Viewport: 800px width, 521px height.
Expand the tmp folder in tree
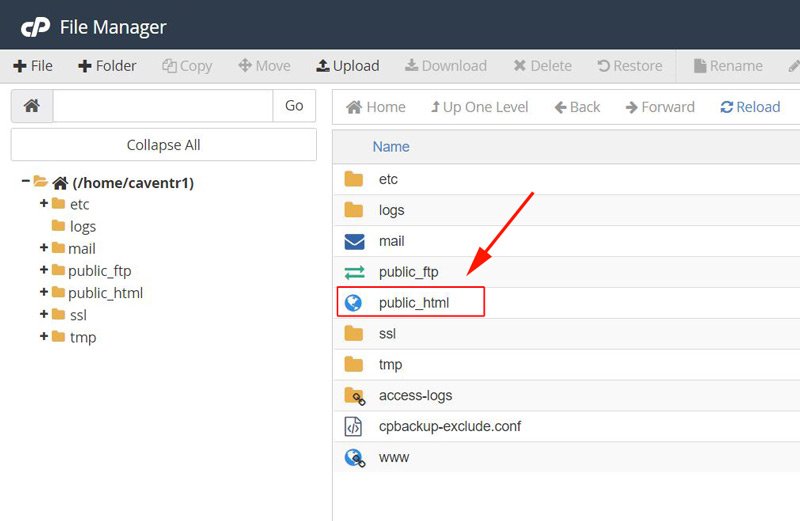[x=44, y=336]
